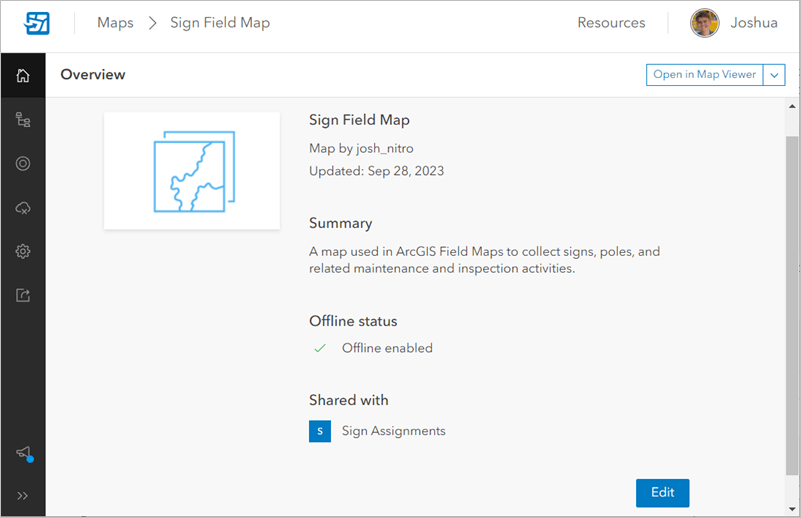Image resolution: width=801 pixels, height=518 pixels.
Task: Click the Offline enabled text
Action: tap(387, 348)
